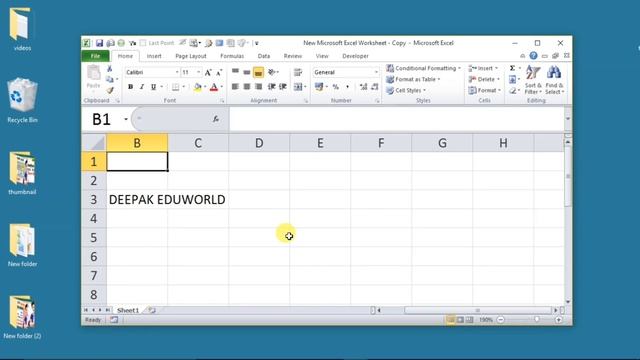
Task: Open the File tab
Action: pos(96,56)
